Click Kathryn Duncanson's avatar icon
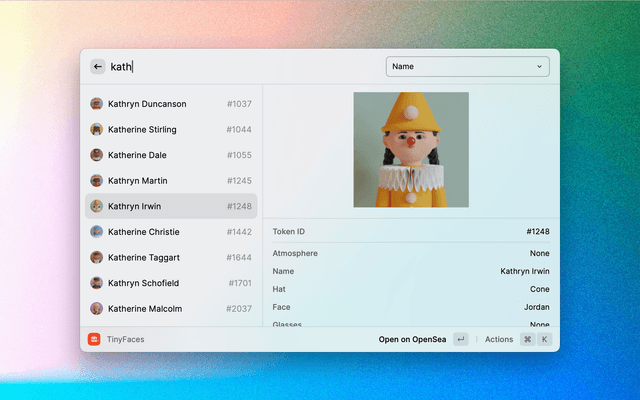640x400 pixels. [96, 104]
